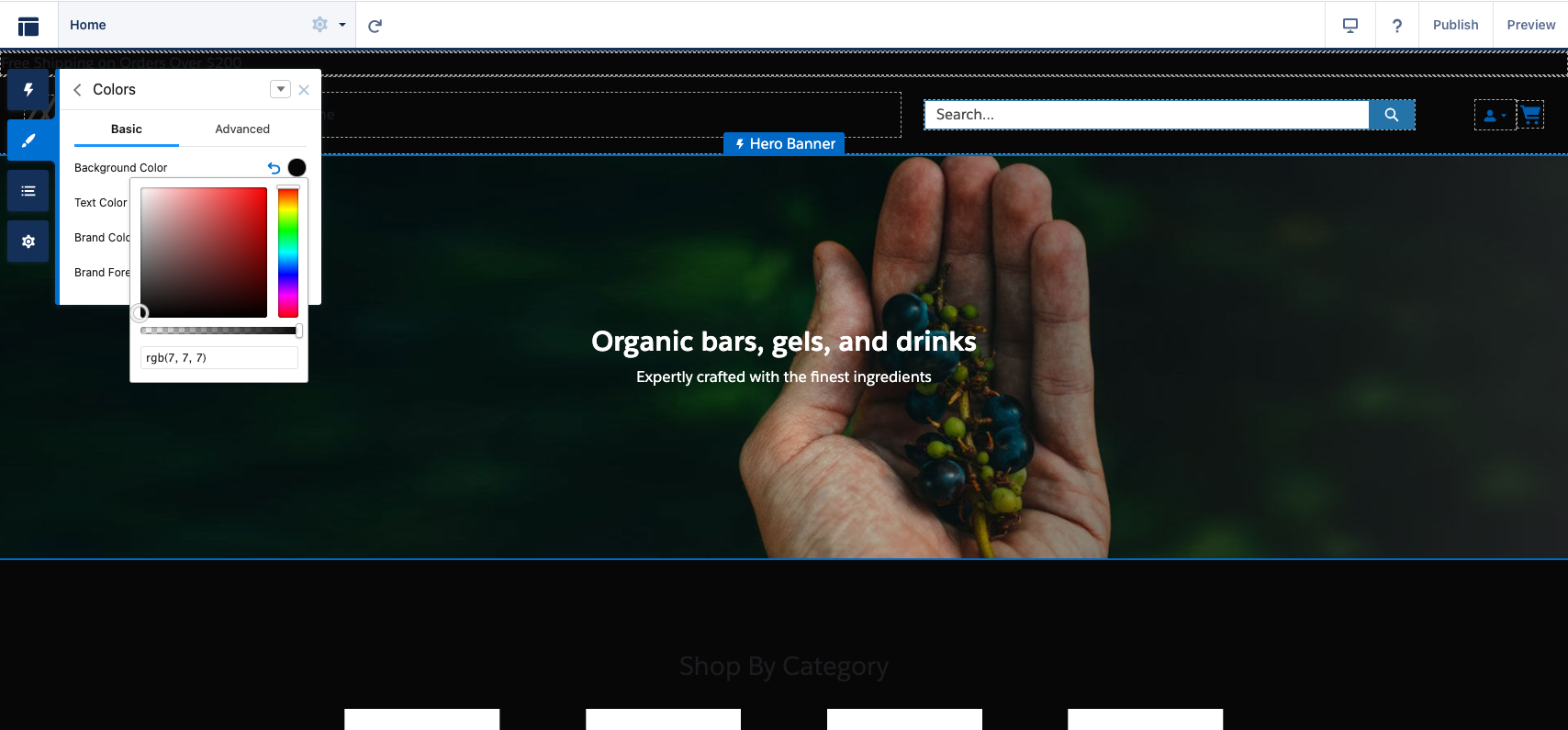Viewport: 1568px width, 730px height.
Task: Select 'Expertly crafted with the finest ingredients' text
Action: point(784,376)
